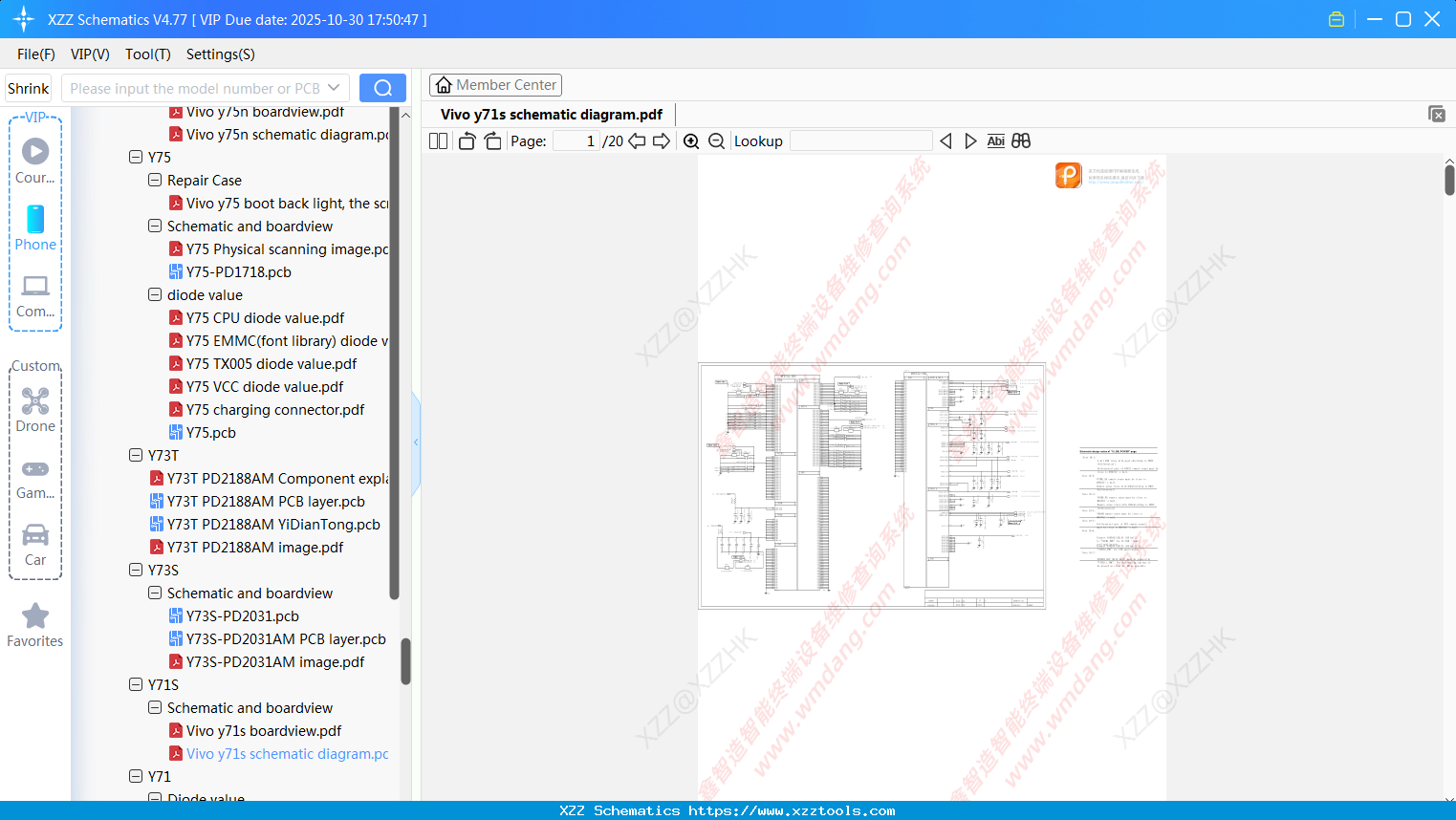This screenshot has width=1456, height=820.
Task: Open Y75 CPU diode value.pdf from the tree
Action: pyautogui.click(x=266, y=317)
